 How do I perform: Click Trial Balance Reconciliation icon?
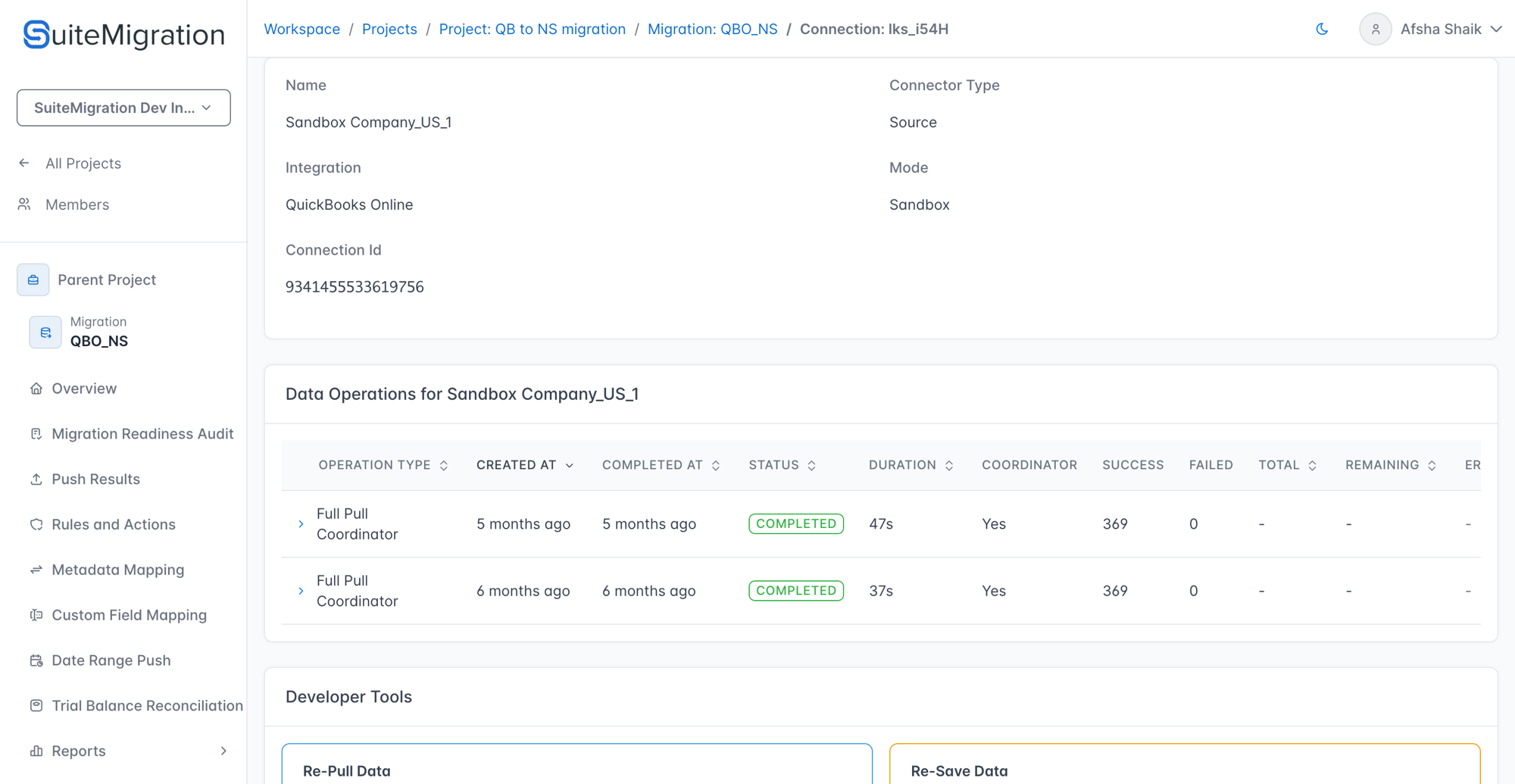click(36, 705)
